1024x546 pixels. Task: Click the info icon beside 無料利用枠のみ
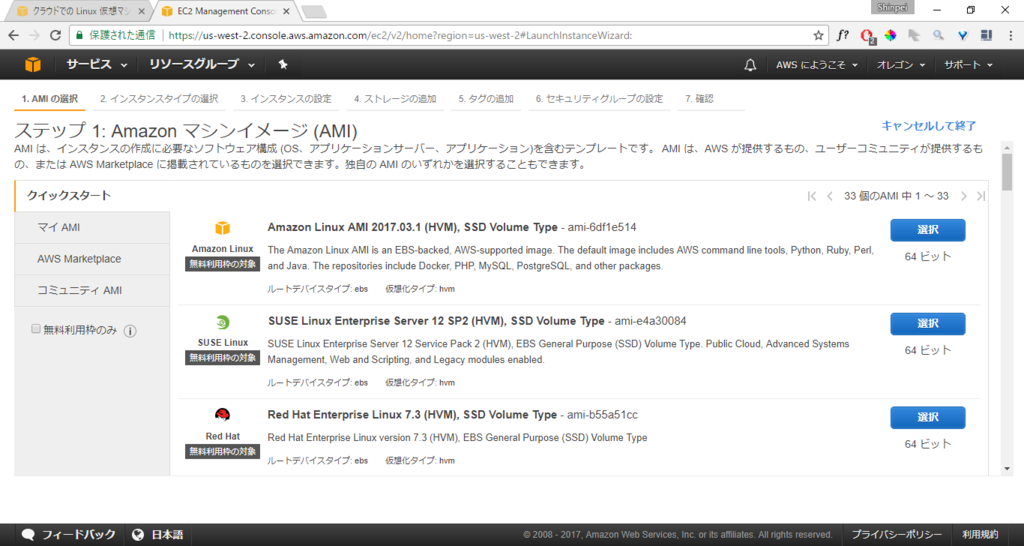[x=130, y=331]
